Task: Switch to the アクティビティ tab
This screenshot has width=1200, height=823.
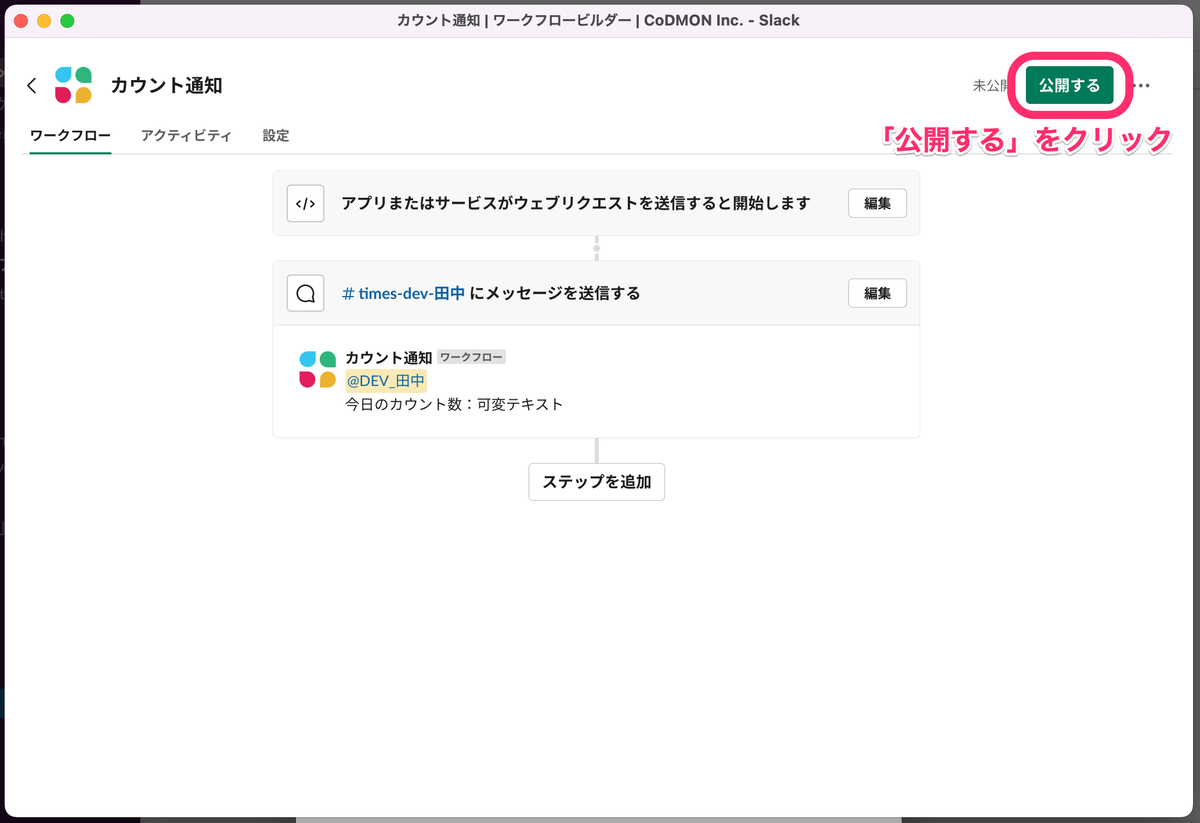Action: point(187,135)
